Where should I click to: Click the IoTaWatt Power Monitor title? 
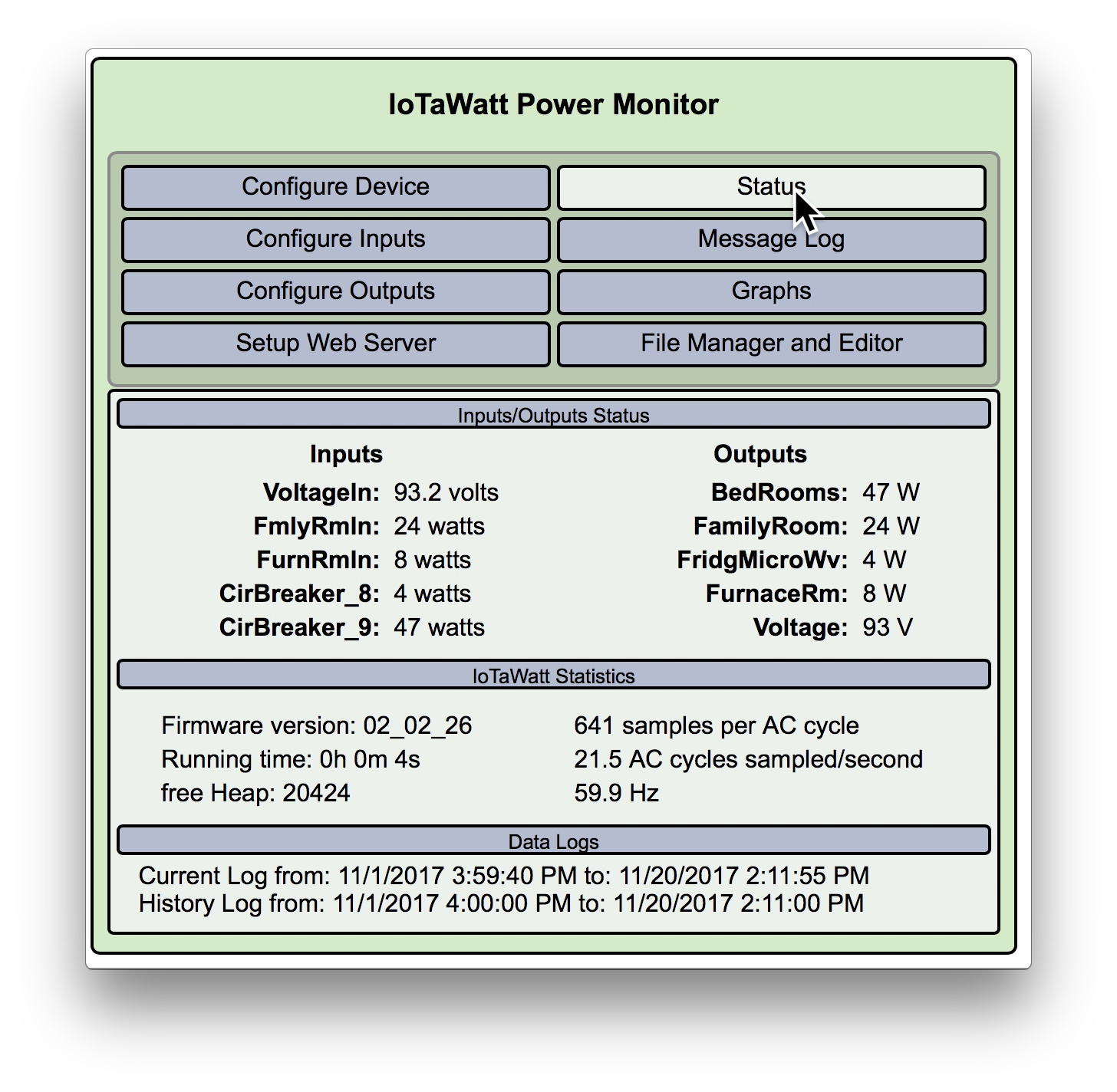[554, 104]
